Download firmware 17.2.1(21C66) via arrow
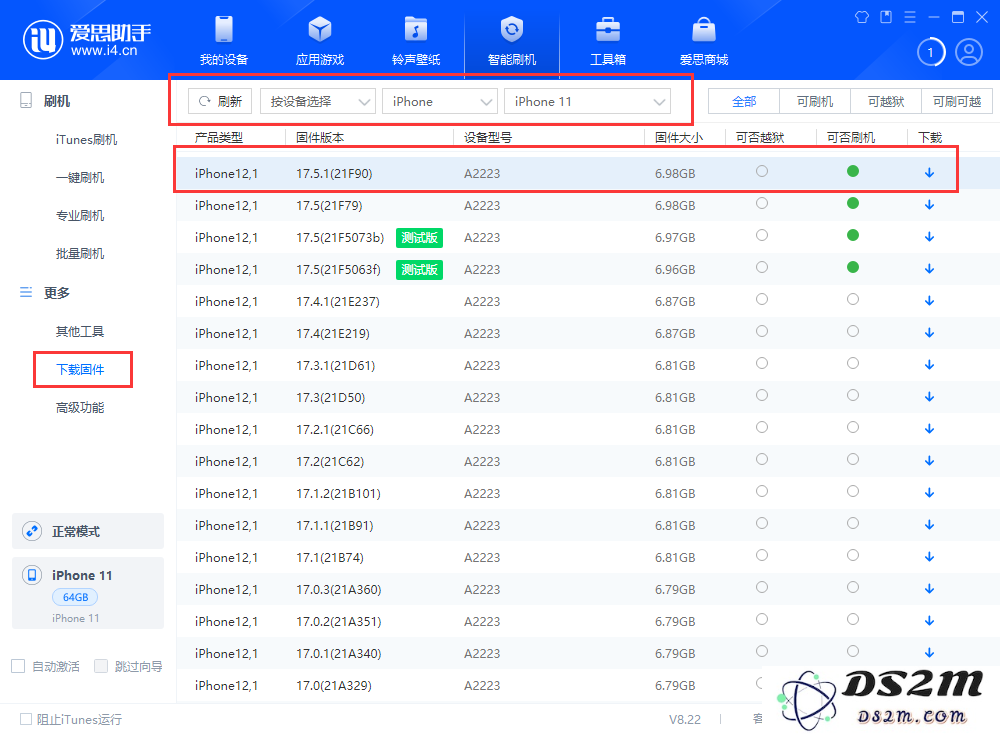This screenshot has width=1000, height=734. [x=929, y=429]
